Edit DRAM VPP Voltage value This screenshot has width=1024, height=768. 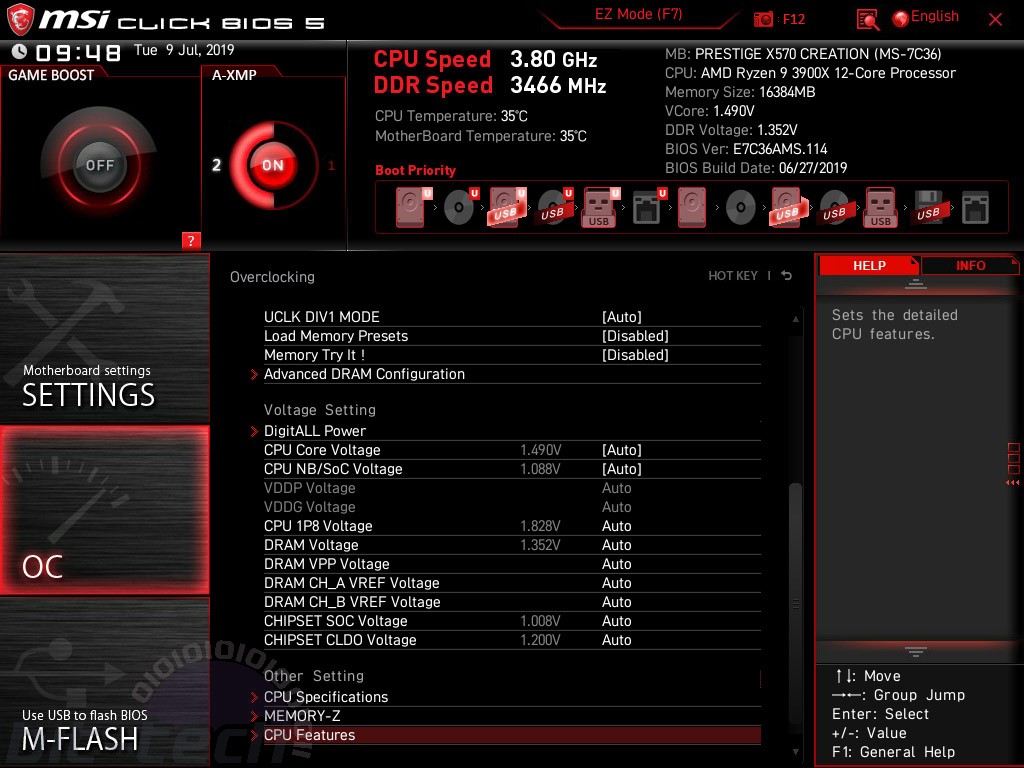click(616, 564)
